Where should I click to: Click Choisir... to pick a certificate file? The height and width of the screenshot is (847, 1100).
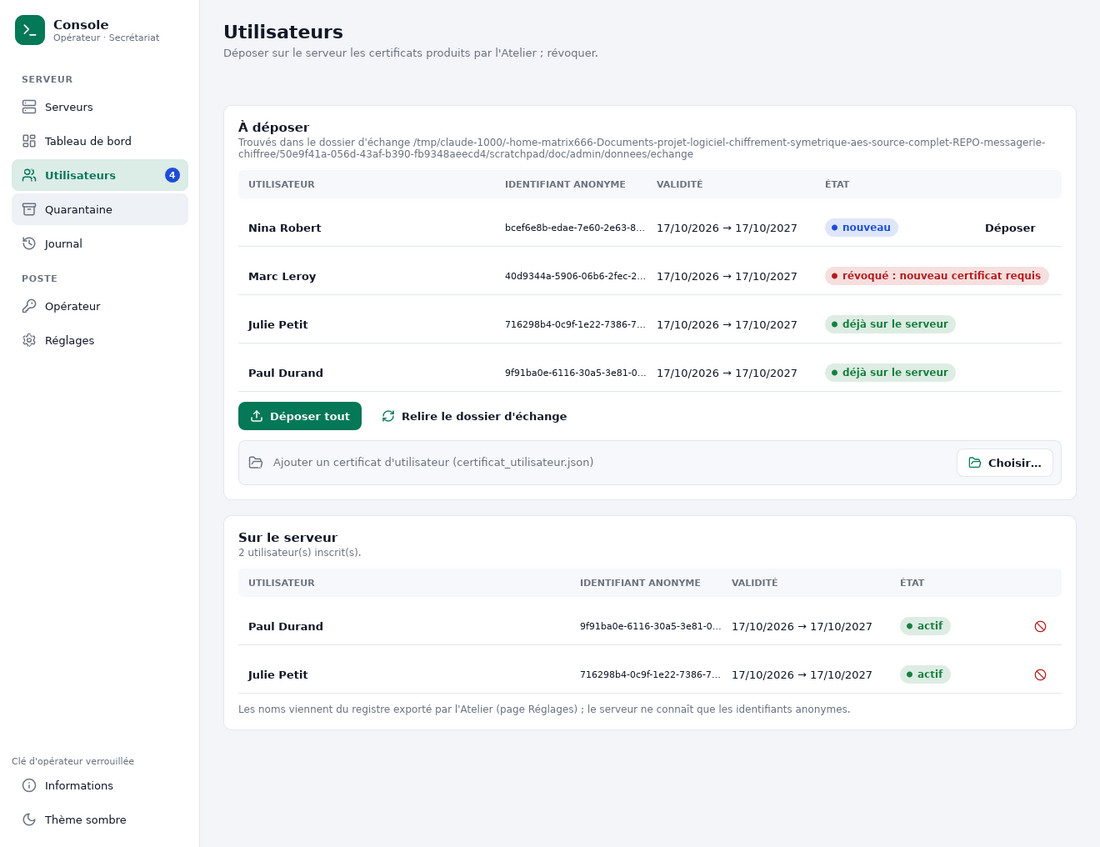coord(1005,462)
